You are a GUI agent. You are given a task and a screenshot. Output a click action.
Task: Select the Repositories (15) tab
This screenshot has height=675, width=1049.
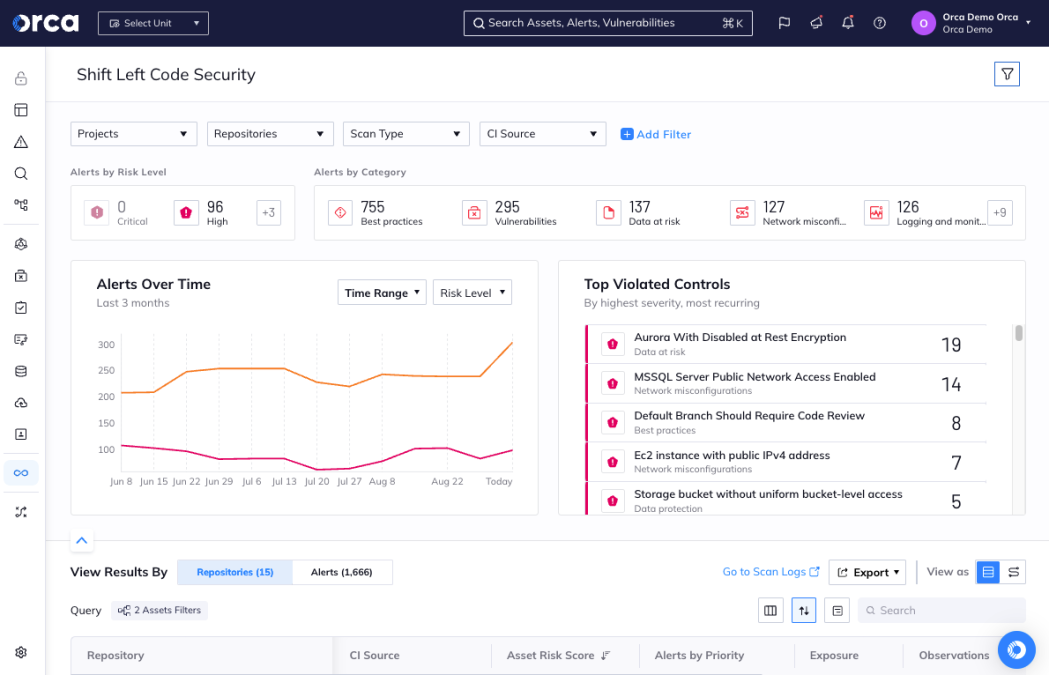[235, 572]
